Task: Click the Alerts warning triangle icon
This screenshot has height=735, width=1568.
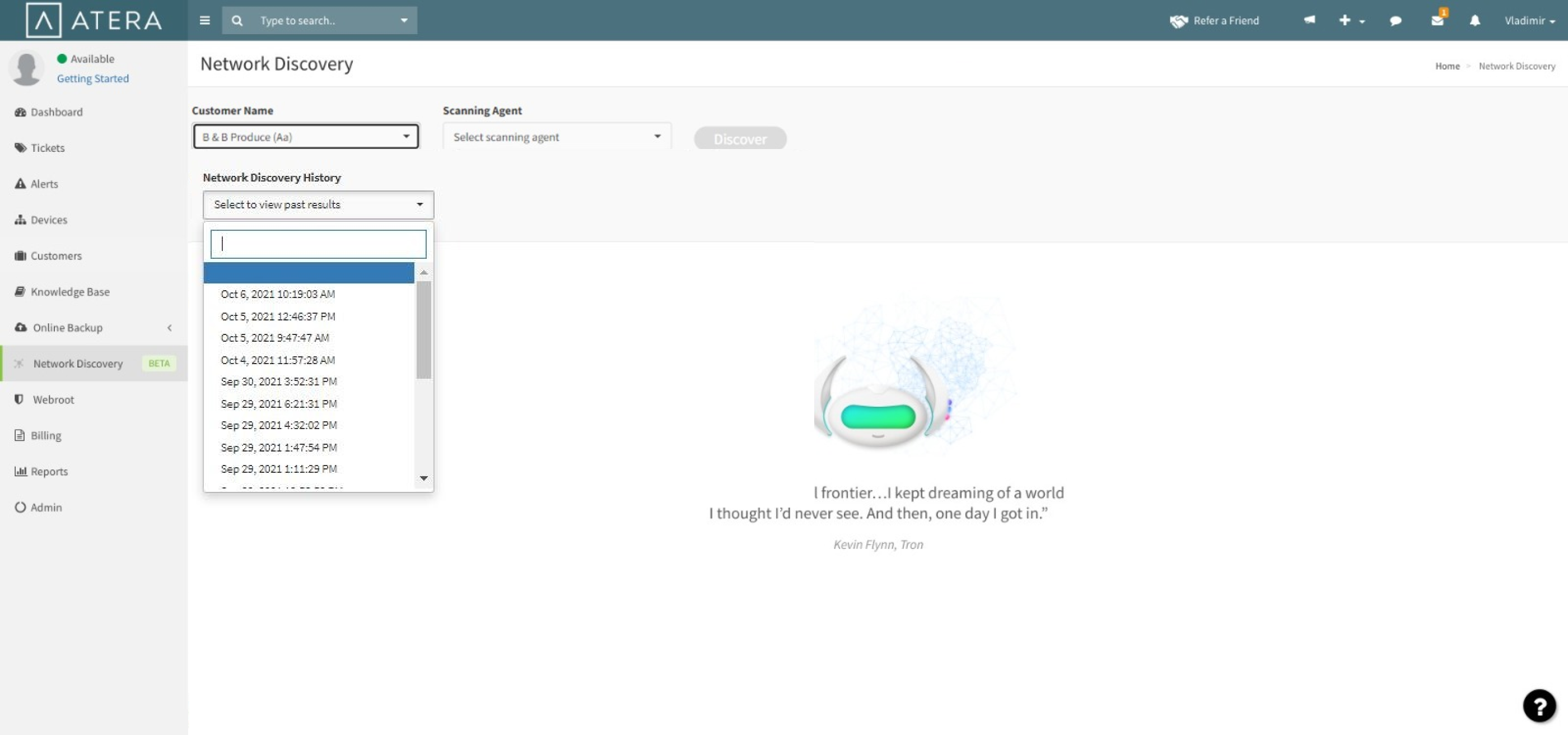Action: (20, 183)
